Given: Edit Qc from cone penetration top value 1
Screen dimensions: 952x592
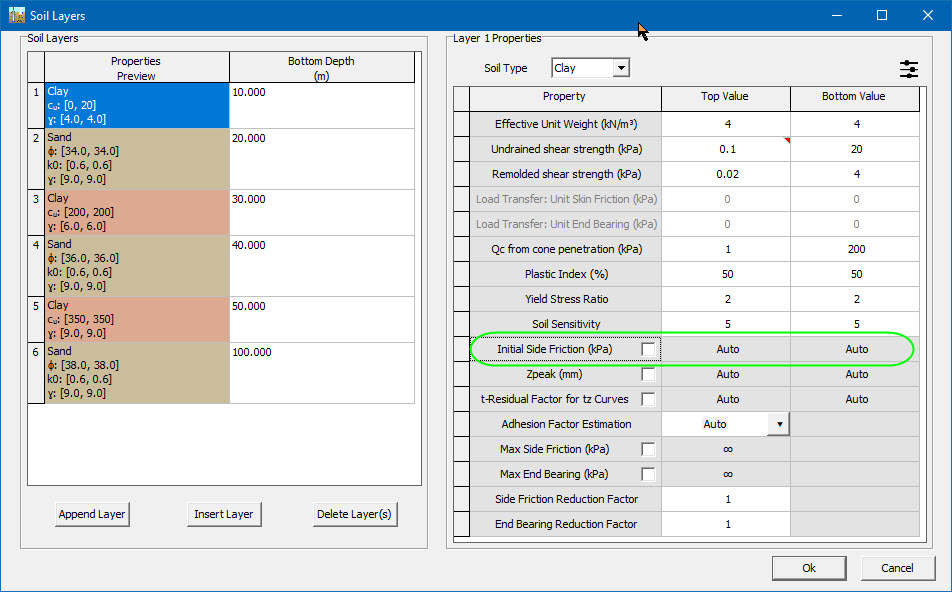Looking at the screenshot, I should coord(726,249).
